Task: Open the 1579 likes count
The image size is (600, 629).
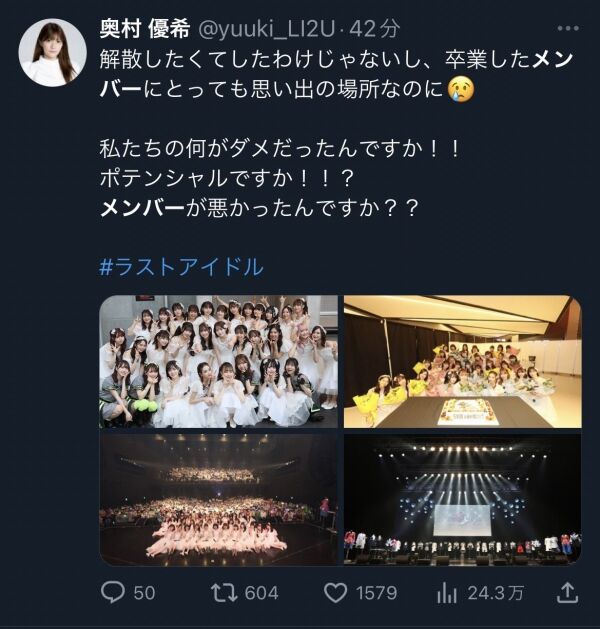Action: [x=377, y=593]
